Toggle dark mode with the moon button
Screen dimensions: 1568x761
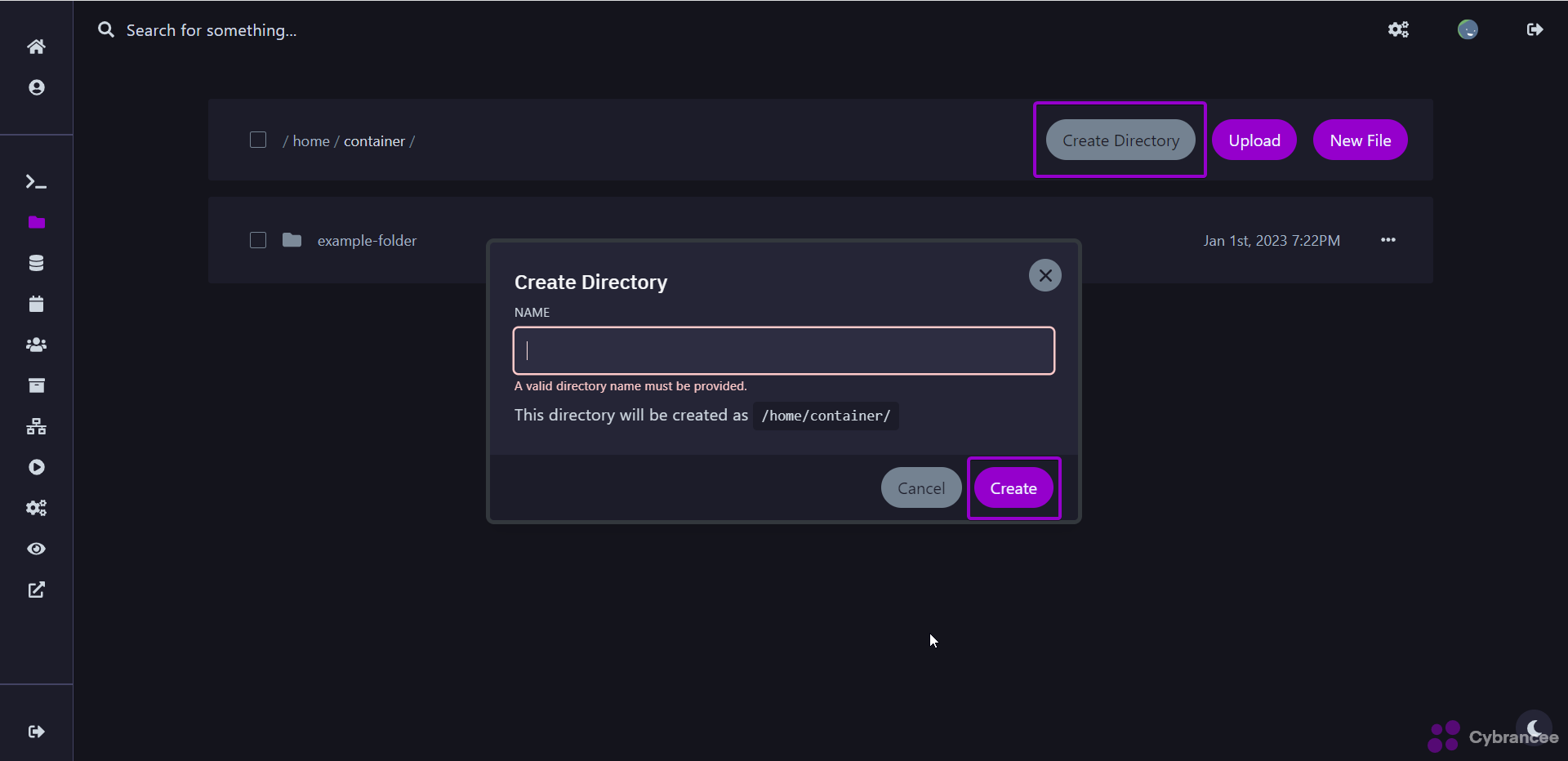[x=1534, y=729]
